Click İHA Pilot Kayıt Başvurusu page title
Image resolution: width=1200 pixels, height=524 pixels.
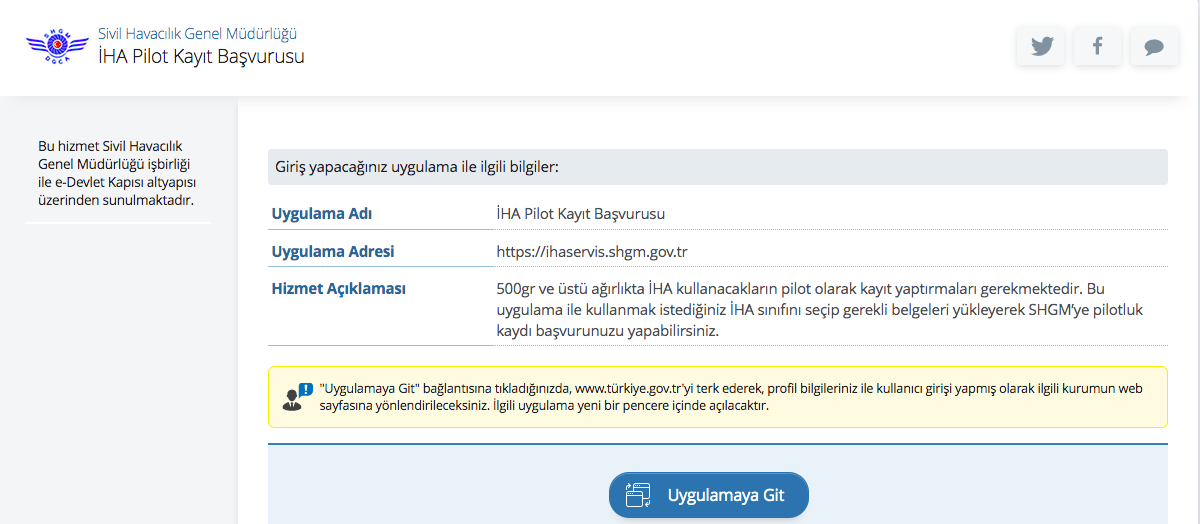[x=201, y=57]
